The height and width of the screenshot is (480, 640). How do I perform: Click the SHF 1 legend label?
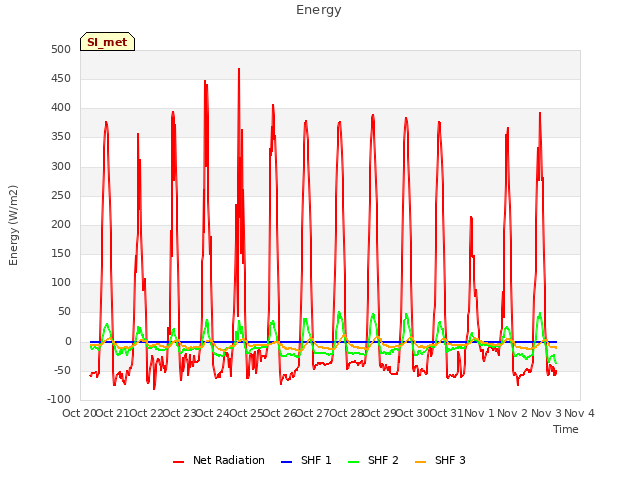point(316,460)
